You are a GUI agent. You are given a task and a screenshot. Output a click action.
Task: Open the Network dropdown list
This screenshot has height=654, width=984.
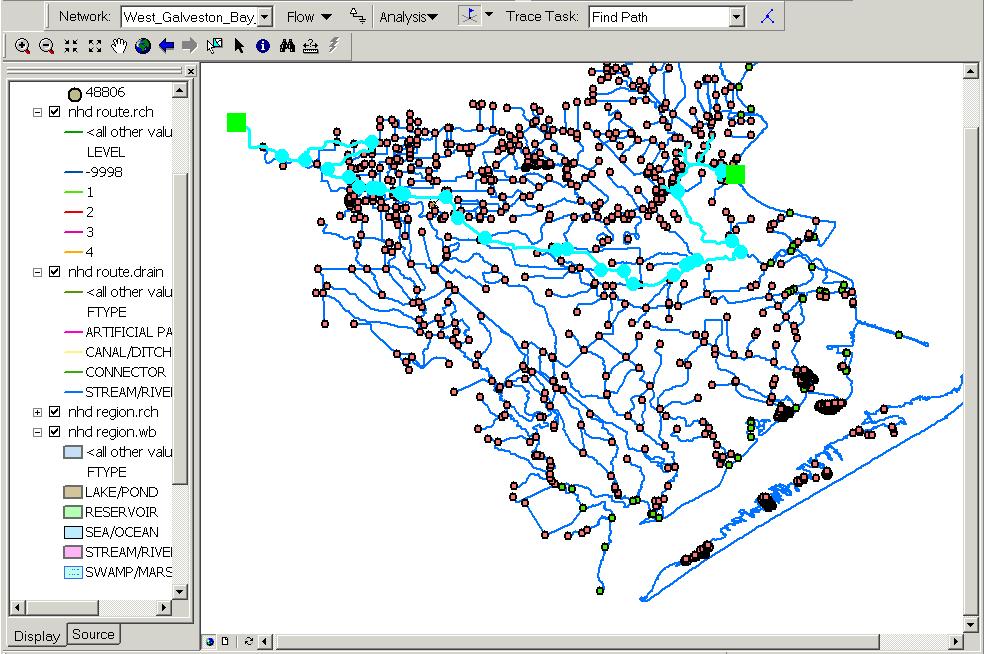point(264,17)
